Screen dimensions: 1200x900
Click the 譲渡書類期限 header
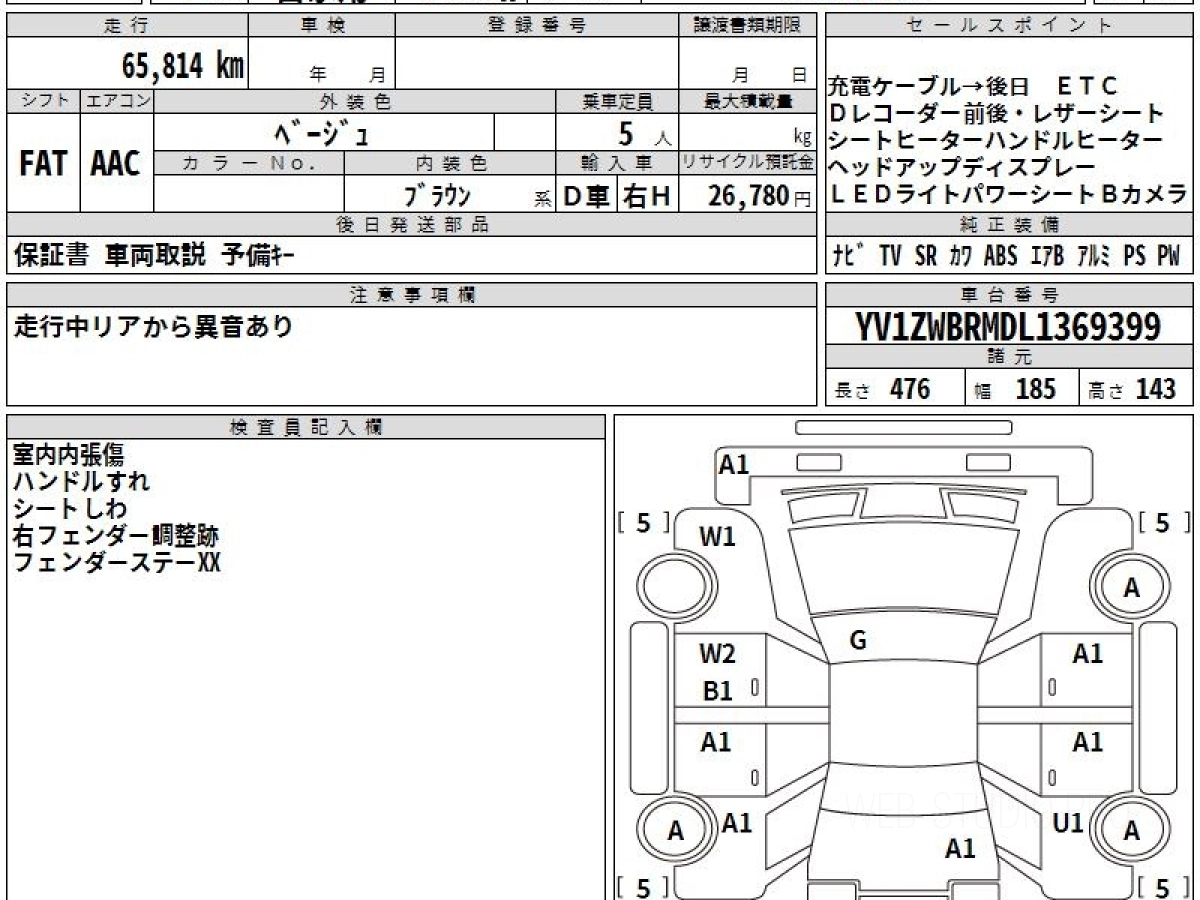pos(748,26)
